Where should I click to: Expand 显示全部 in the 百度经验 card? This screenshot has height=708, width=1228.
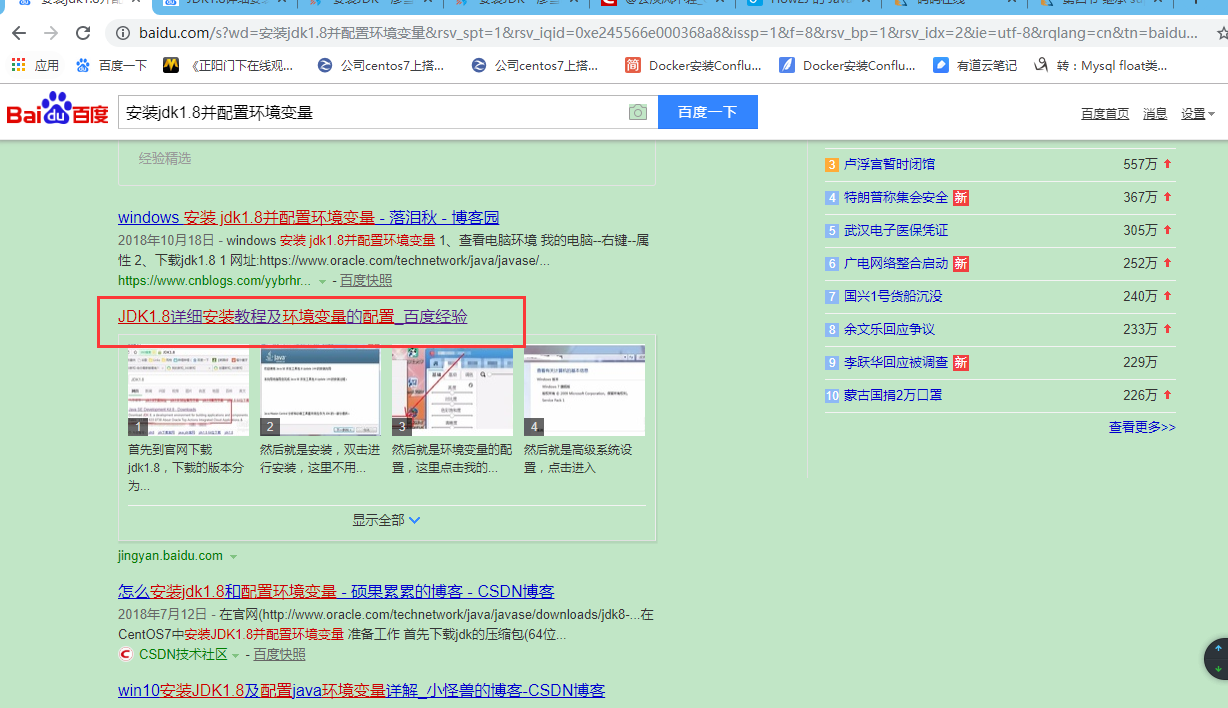tap(386, 520)
